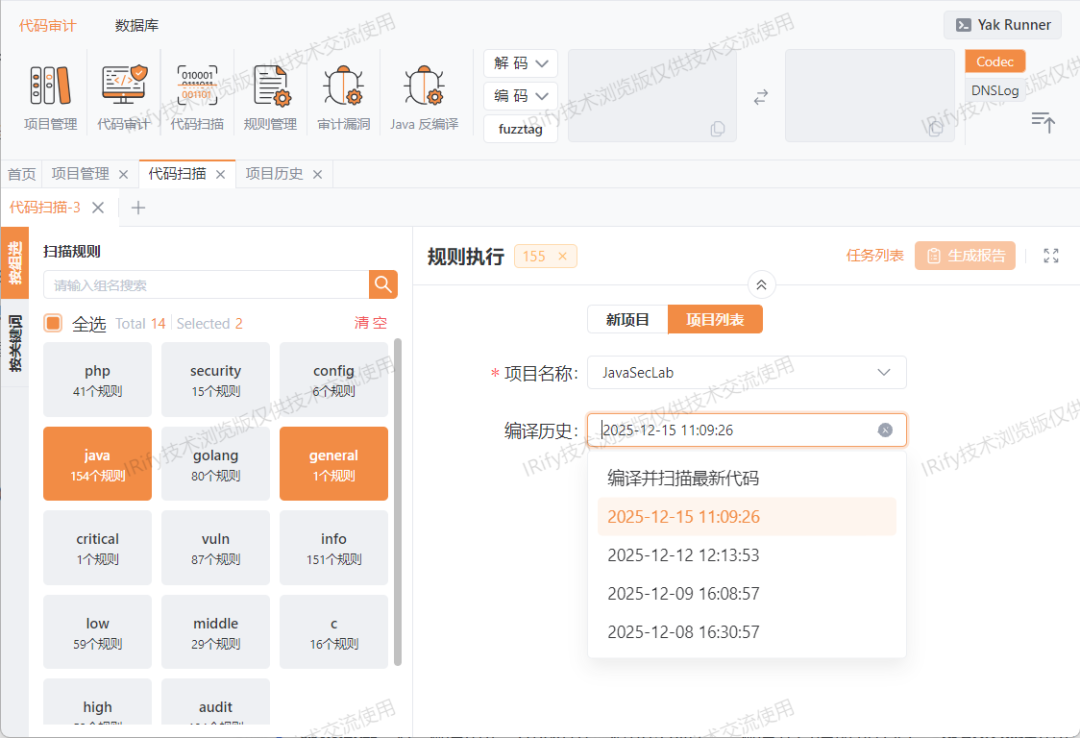Deselect the java rule group

(97, 464)
